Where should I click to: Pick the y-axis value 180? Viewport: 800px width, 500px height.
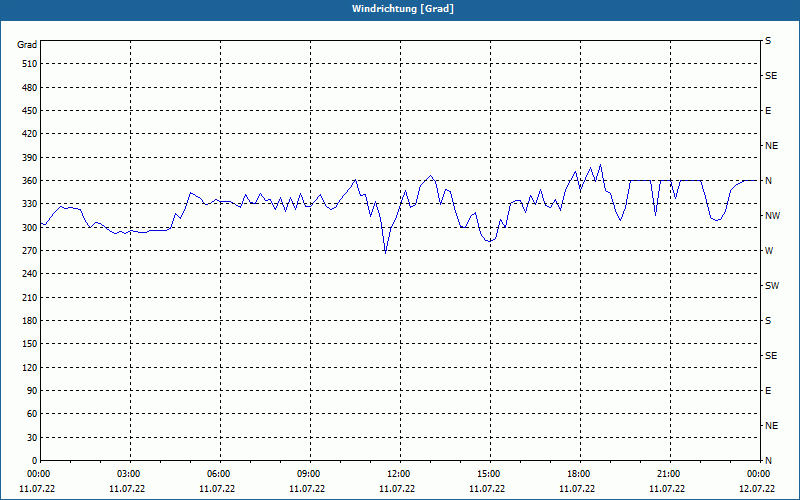pyautogui.click(x=30, y=321)
